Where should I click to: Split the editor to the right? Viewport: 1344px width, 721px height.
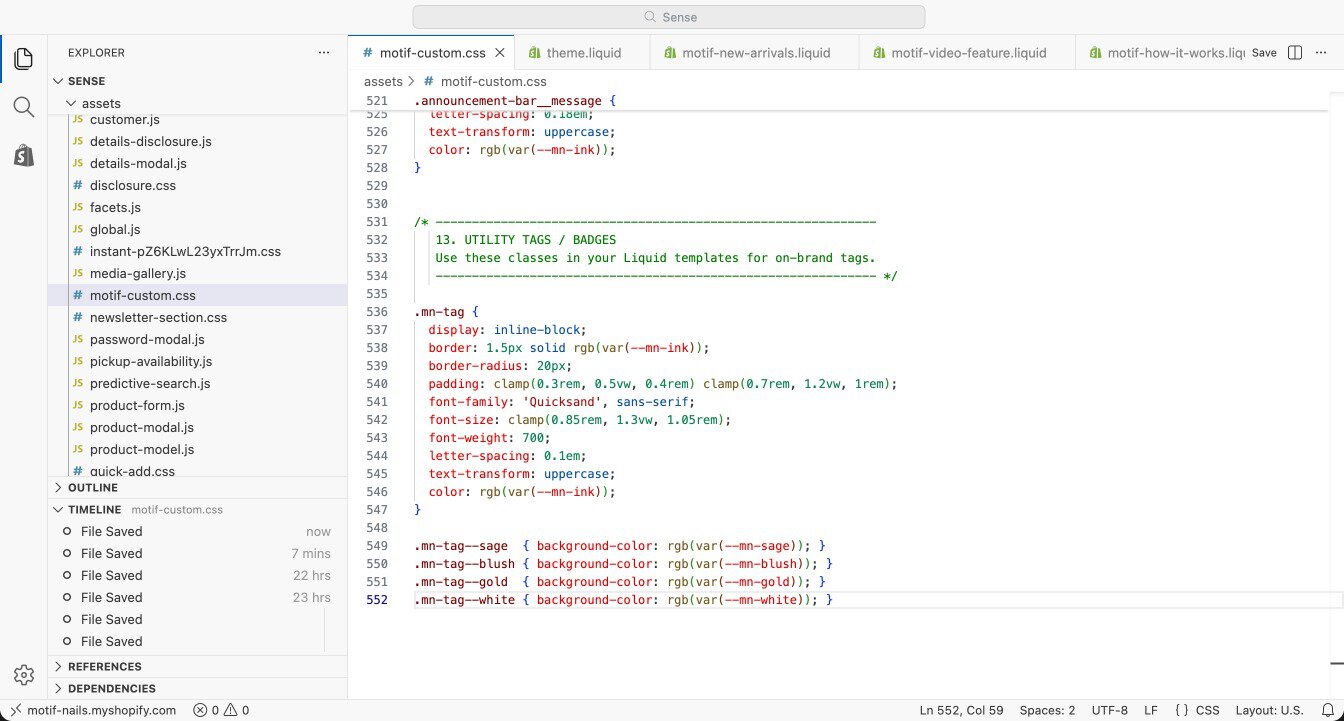point(1294,53)
